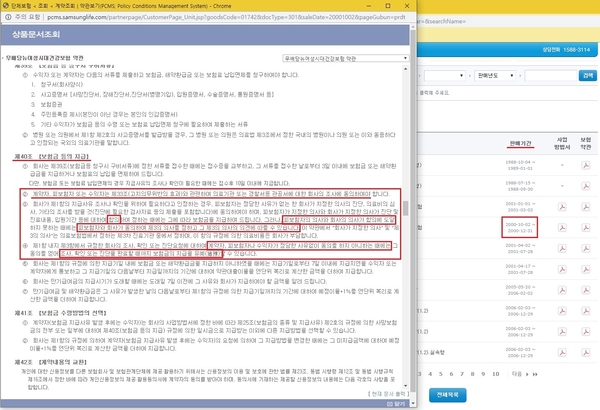Go to page 4 in pagination

[x=430, y=374]
